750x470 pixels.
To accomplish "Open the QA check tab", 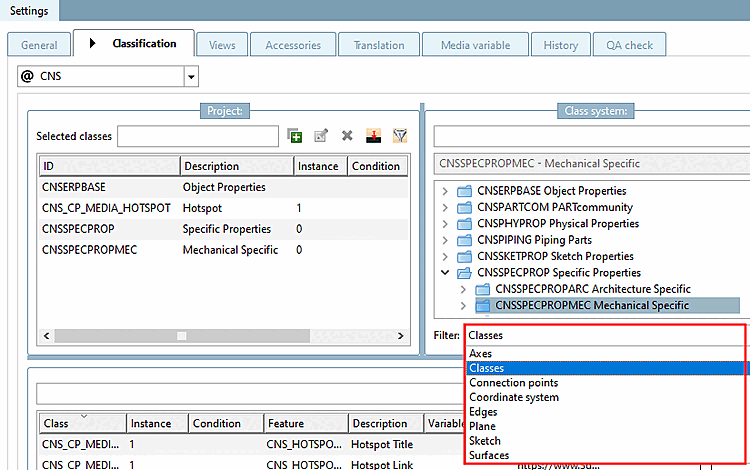I will click(629, 45).
